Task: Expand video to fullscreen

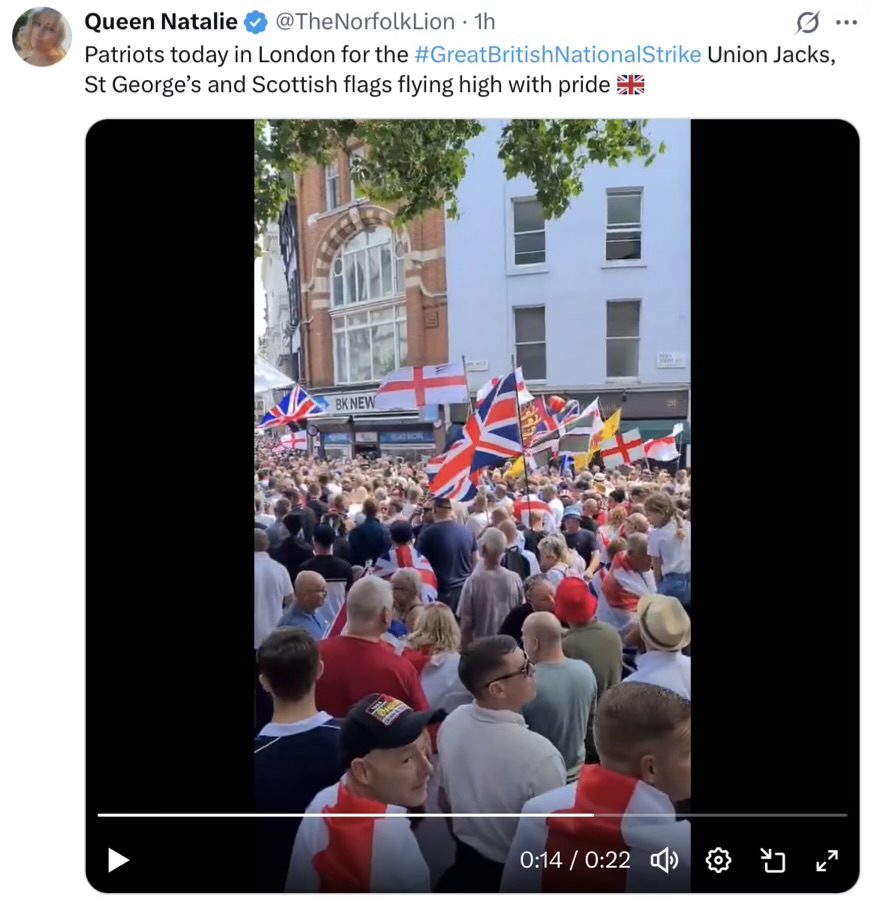Action: (x=827, y=860)
